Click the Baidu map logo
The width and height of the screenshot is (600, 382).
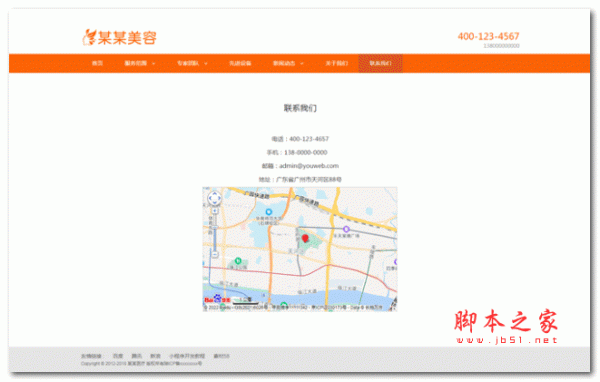[217, 300]
